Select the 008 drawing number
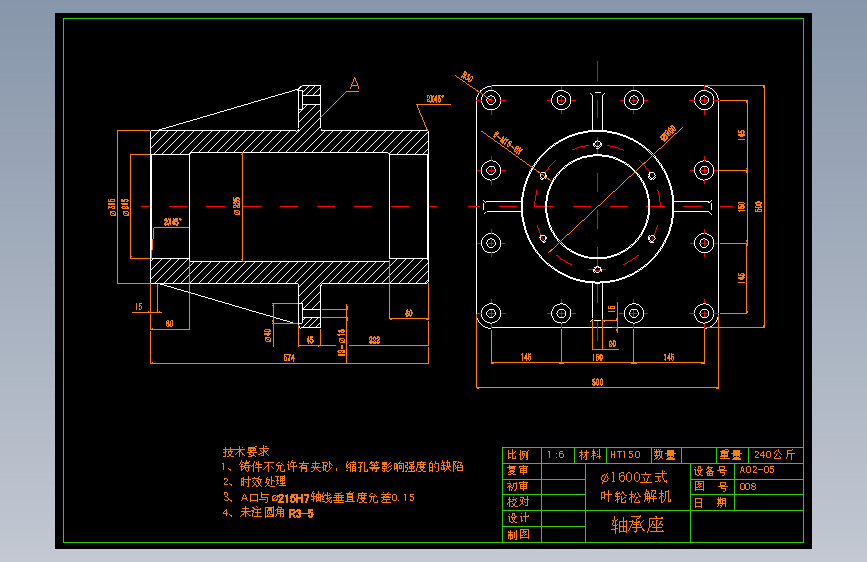 748,487
